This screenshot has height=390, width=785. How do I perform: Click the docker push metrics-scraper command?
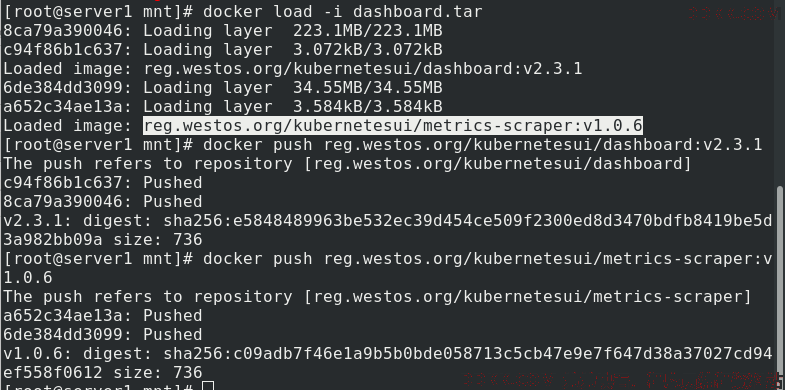coord(488,259)
